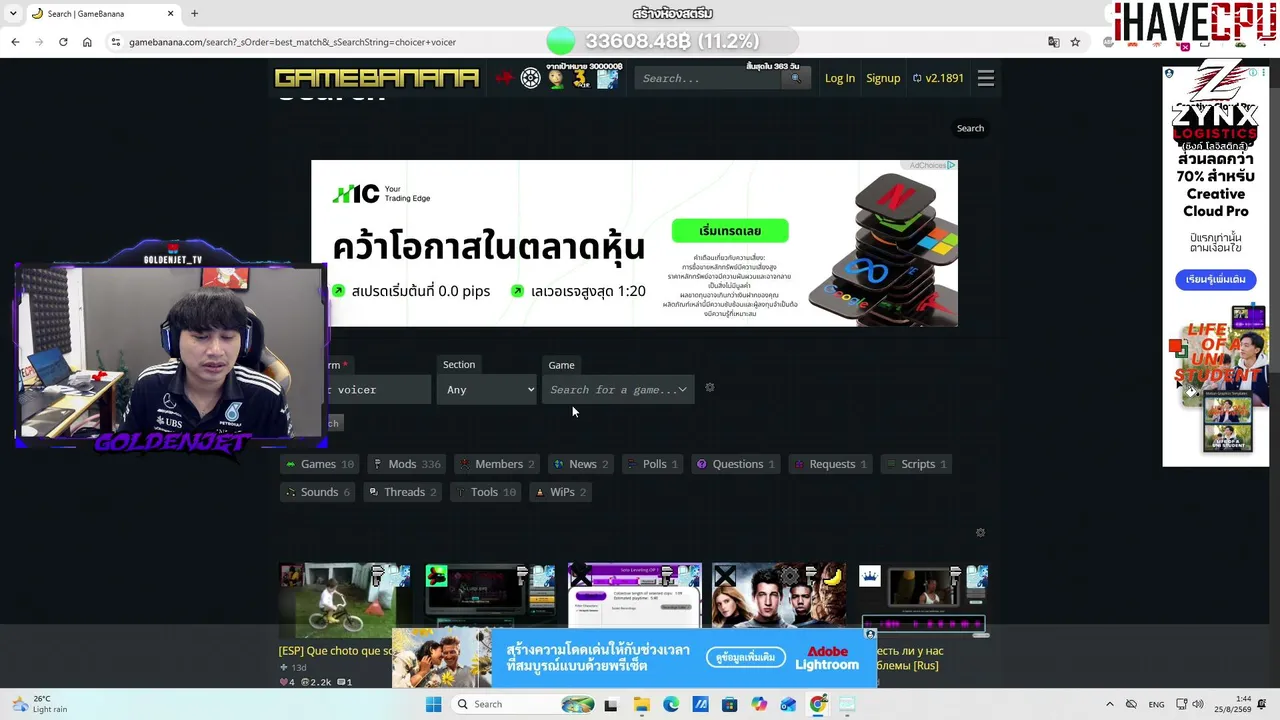Click the Signup link
The height and width of the screenshot is (720, 1280).
[x=883, y=78]
